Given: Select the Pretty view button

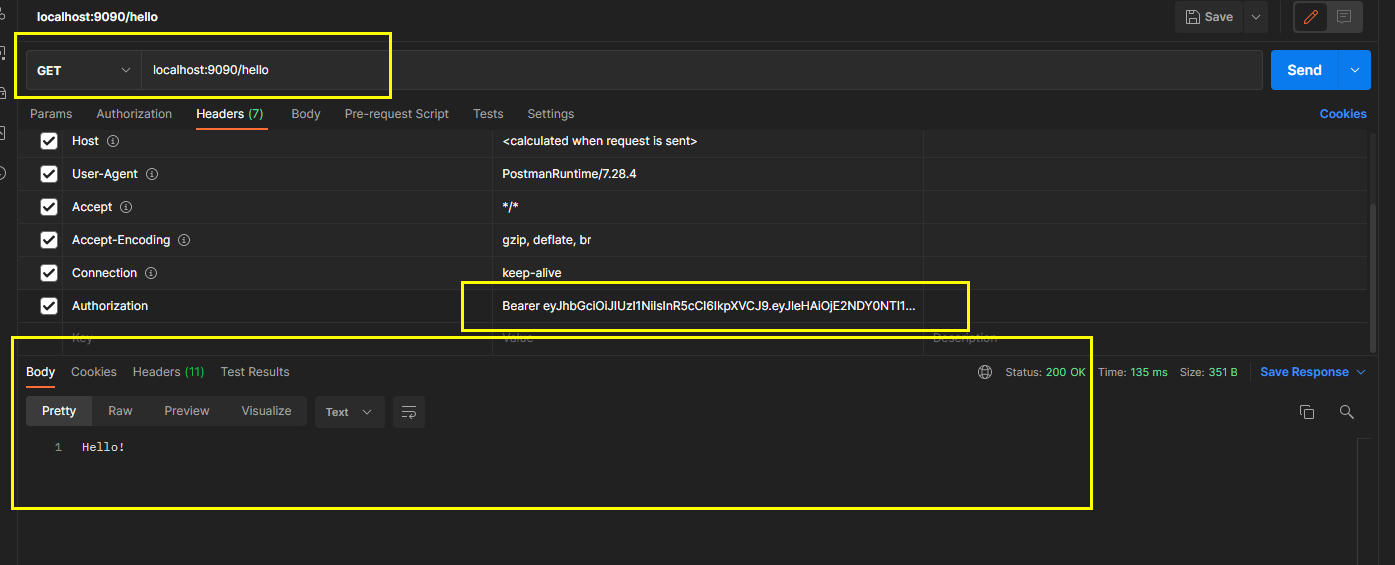Looking at the screenshot, I should 59,411.
